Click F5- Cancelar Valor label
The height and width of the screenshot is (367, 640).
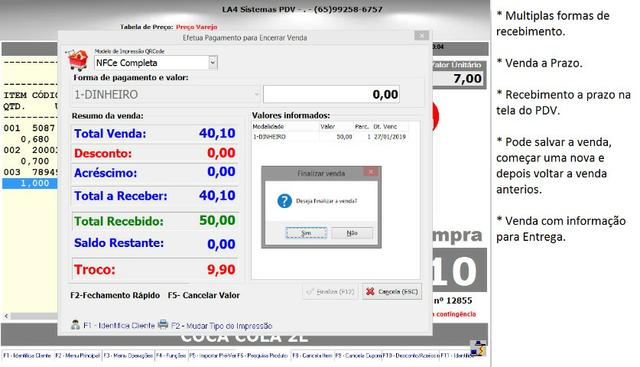click(x=204, y=295)
